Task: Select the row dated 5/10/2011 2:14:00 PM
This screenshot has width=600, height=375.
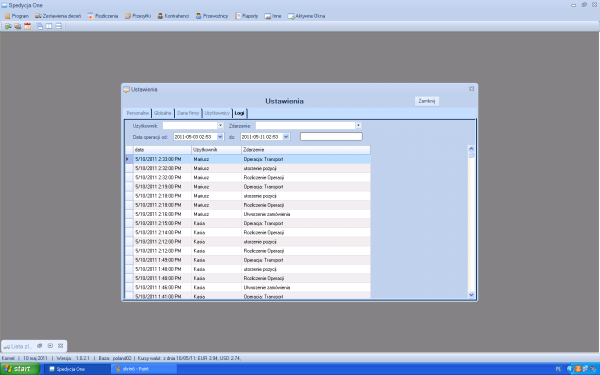Action: 248,233
